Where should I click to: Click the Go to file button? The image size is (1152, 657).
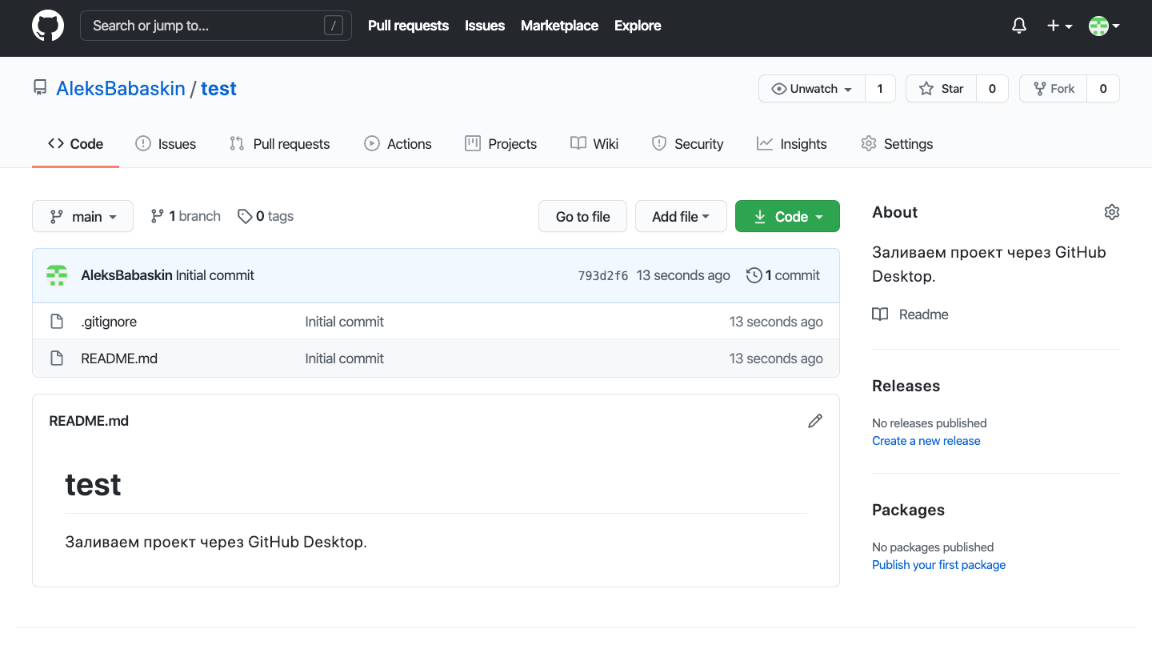click(x=583, y=216)
